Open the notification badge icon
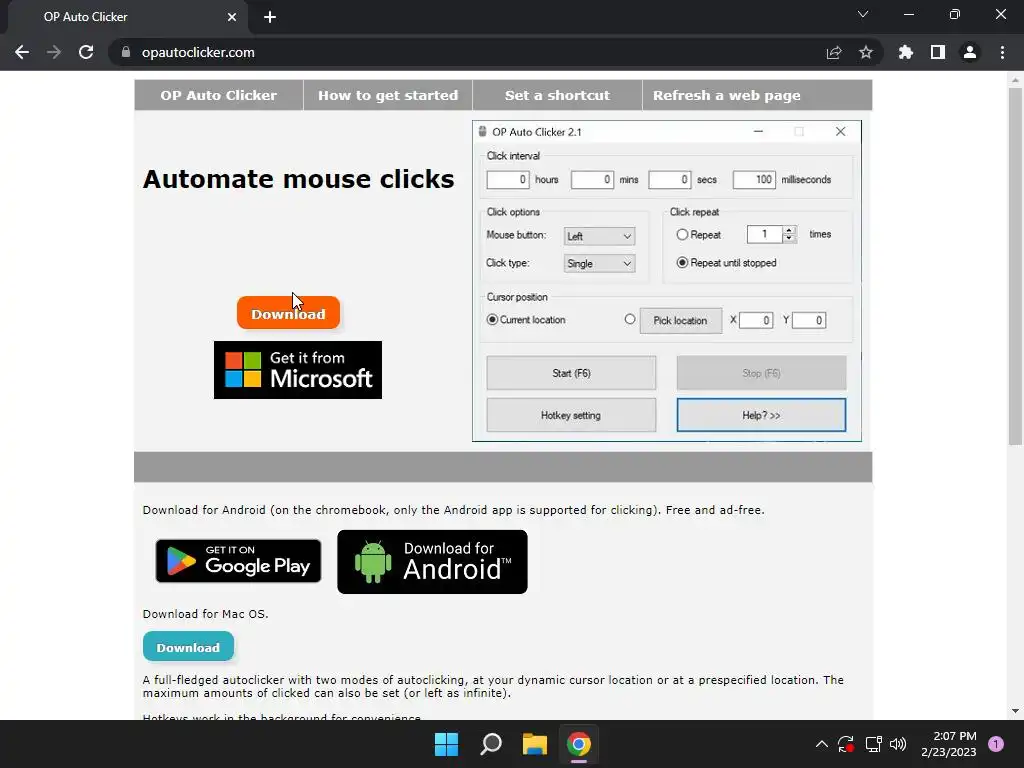 click(996, 744)
